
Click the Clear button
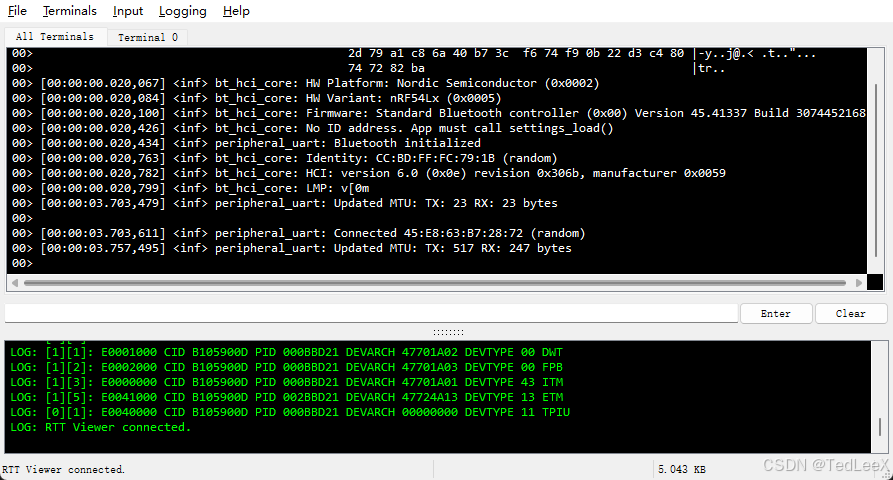851,314
